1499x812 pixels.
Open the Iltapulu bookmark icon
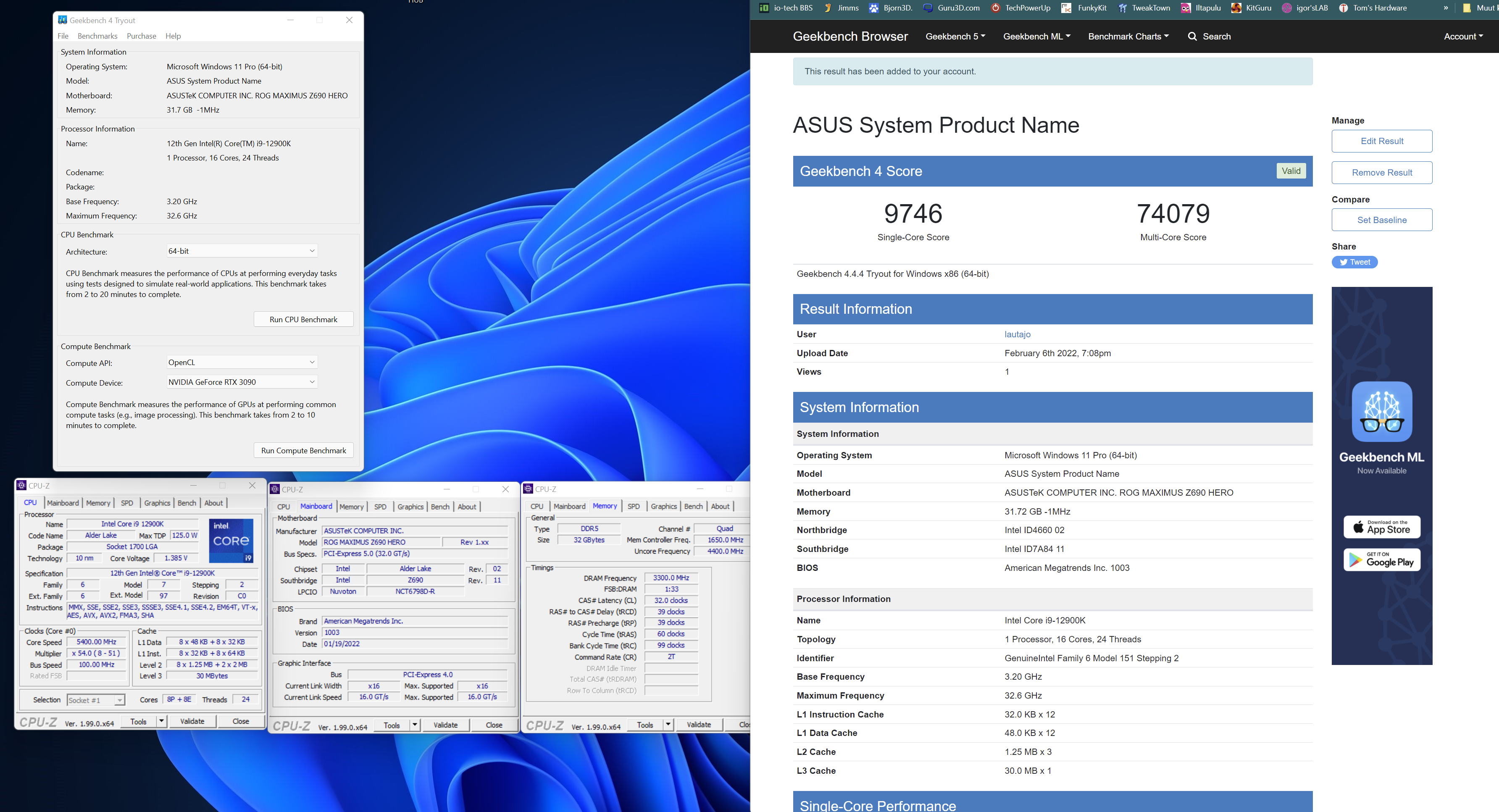(x=1186, y=8)
